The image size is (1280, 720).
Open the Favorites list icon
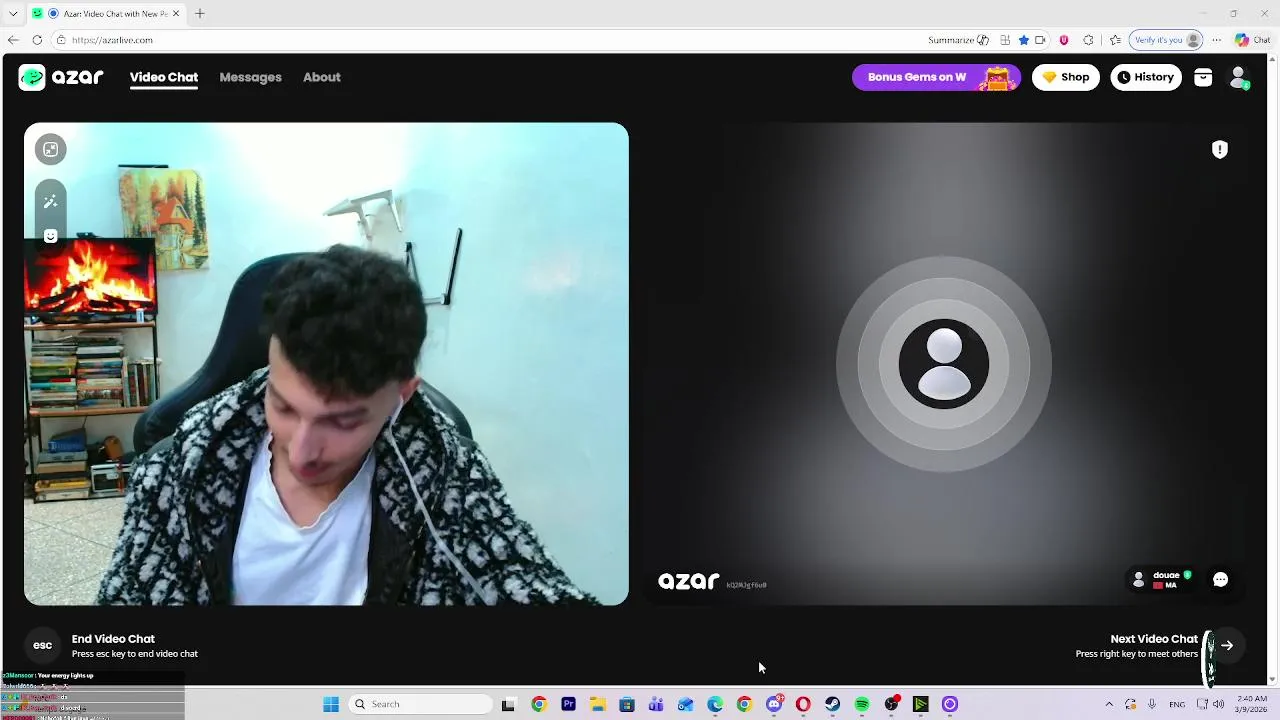pyautogui.click(x=1115, y=40)
